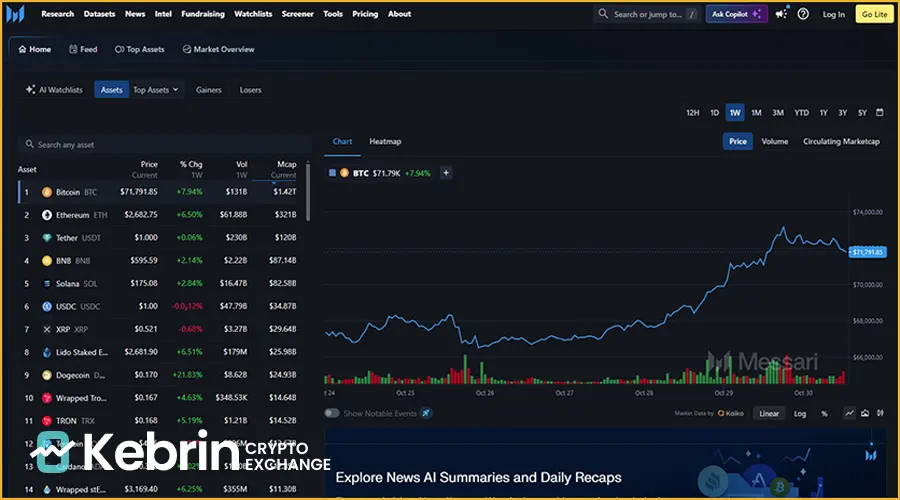Click the Lido Staked Ether icon
This screenshot has width=900, height=500.
tap(46, 352)
